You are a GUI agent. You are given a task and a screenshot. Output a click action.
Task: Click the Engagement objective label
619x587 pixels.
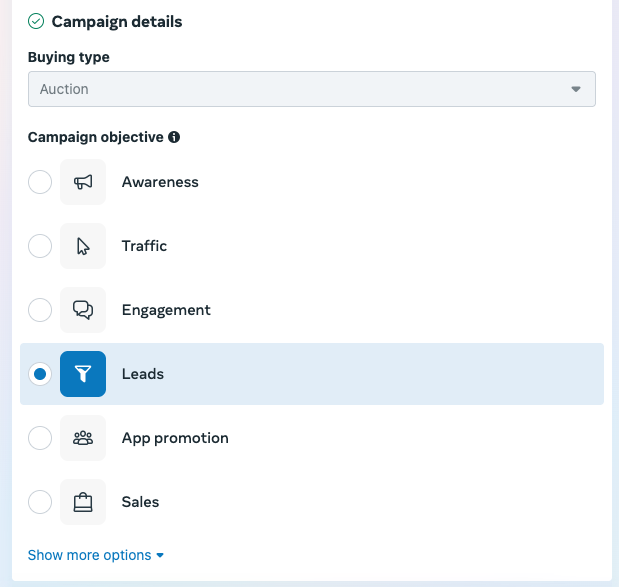(166, 310)
